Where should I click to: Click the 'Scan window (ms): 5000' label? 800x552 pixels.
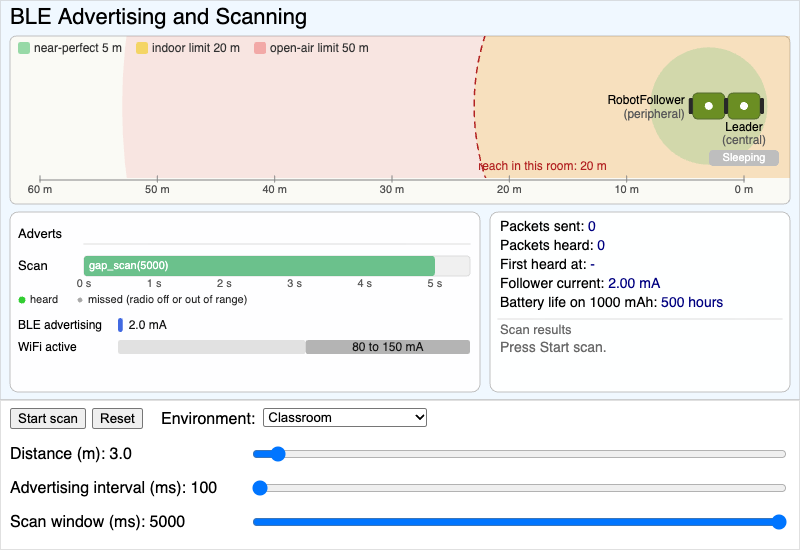[x=97, y=522]
